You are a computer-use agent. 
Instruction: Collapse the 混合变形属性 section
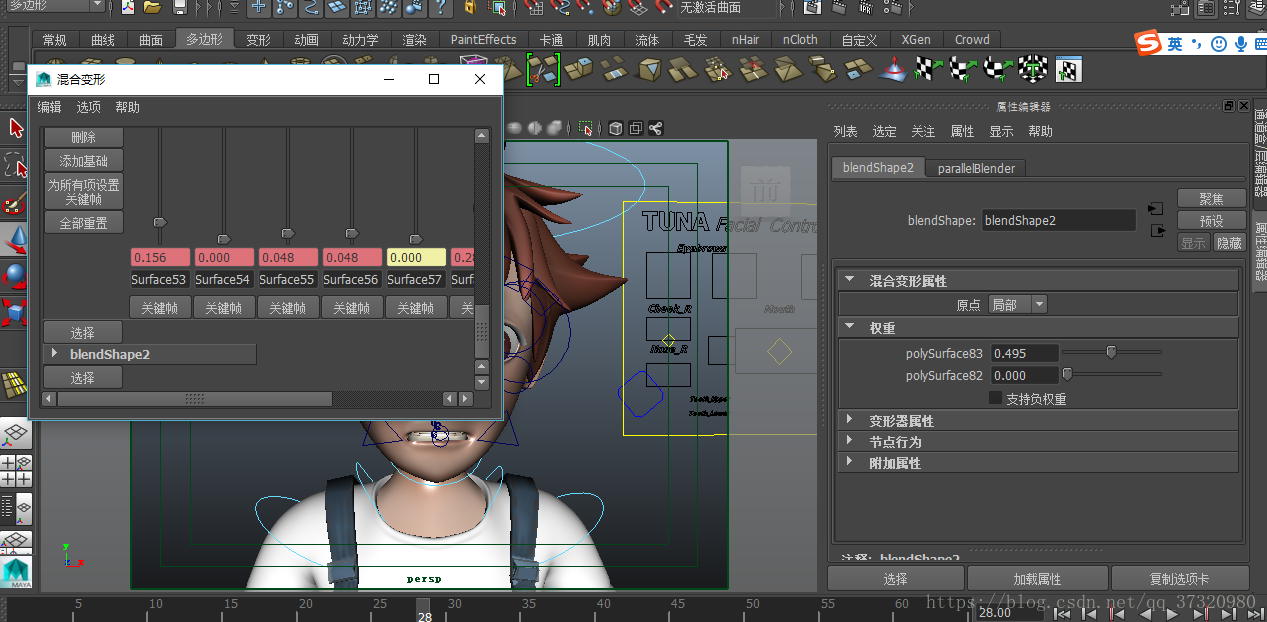850,281
